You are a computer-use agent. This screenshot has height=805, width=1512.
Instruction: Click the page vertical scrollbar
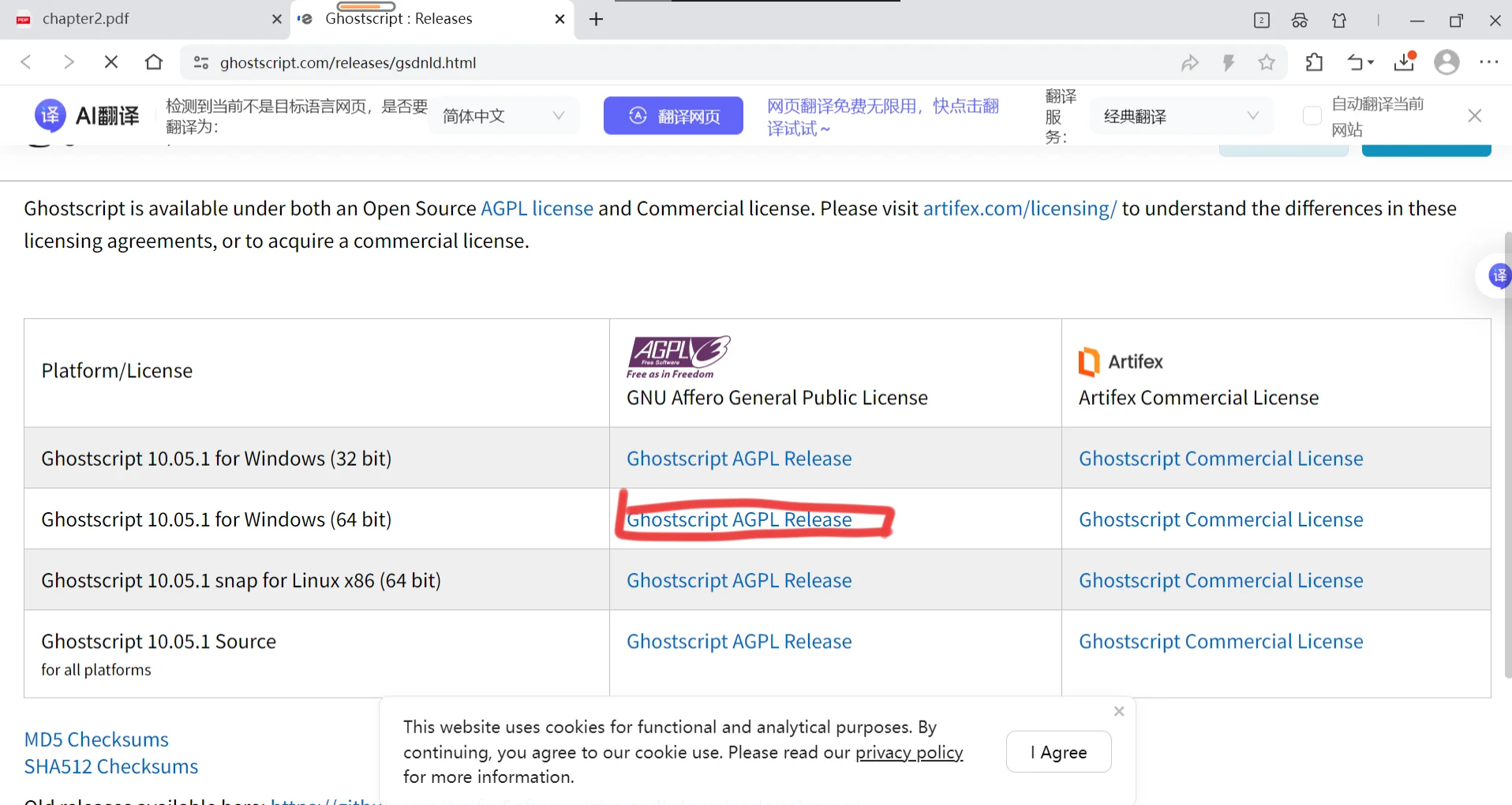pos(1508,454)
